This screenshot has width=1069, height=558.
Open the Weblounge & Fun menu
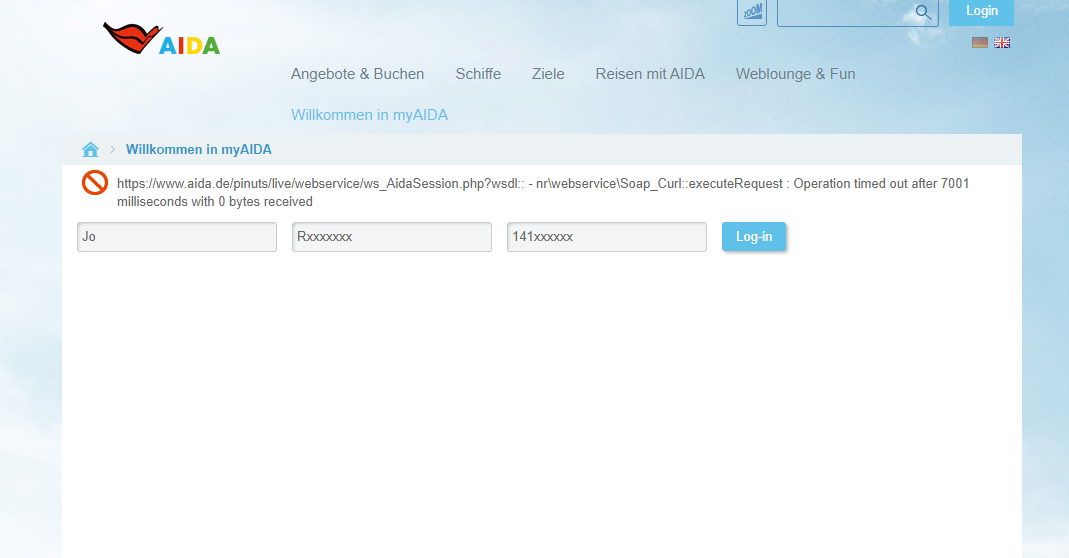(x=795, y=74)
